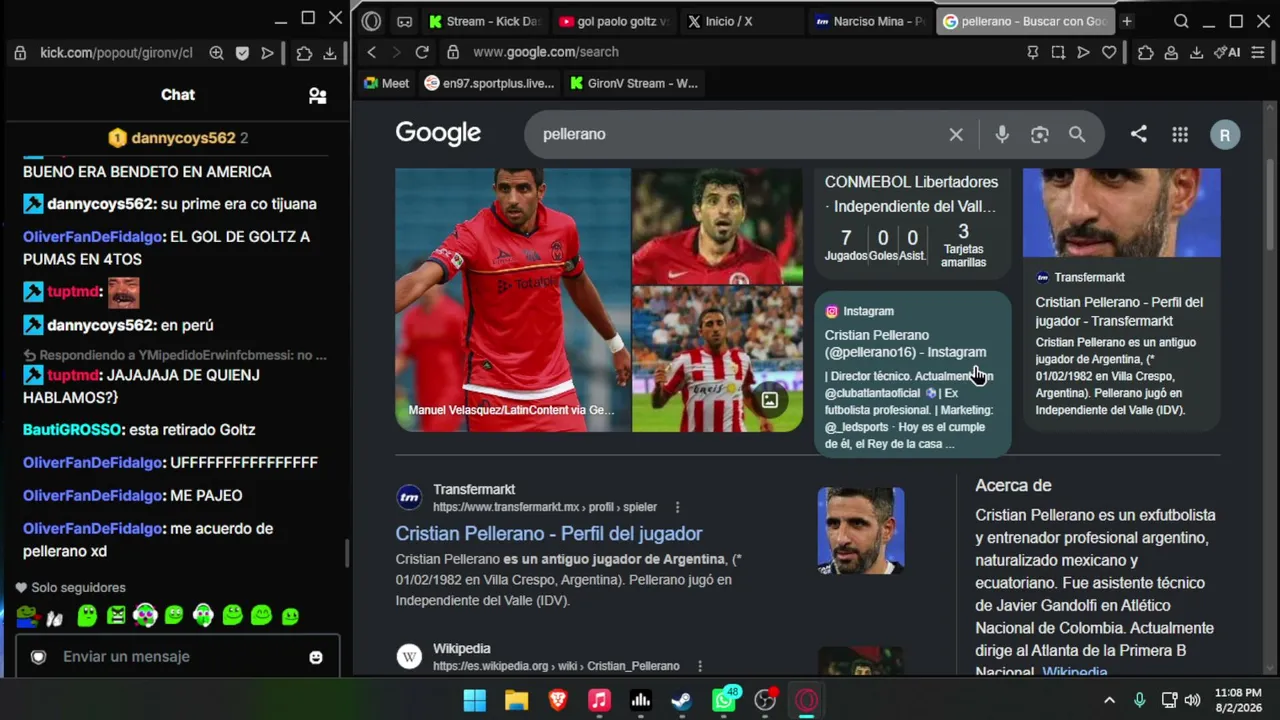Click the Google page vertical scrollbar
This screenshot has height=720, width=1280.
click(1271, 205)
